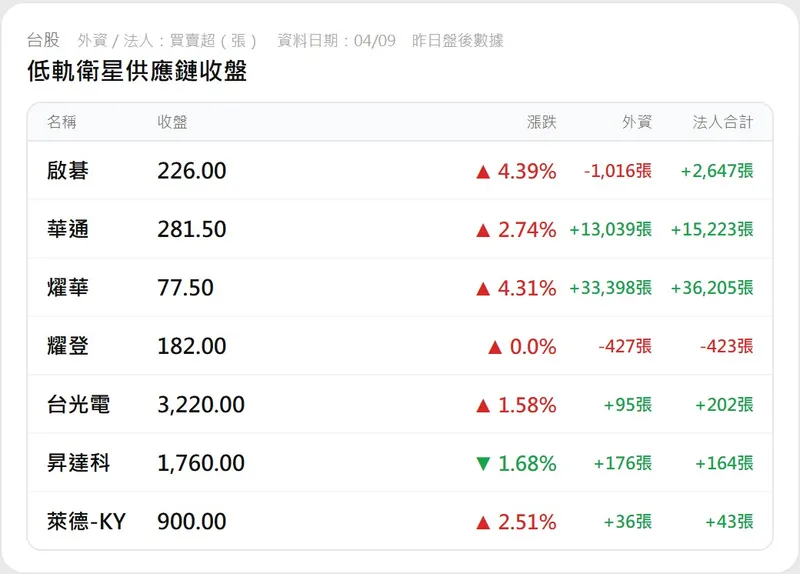Image resolution: width=800 pixels, height=574 pixels.
Task: Click 燿華's foreign investor value +33,398張
Action: [x=610, y=288]
